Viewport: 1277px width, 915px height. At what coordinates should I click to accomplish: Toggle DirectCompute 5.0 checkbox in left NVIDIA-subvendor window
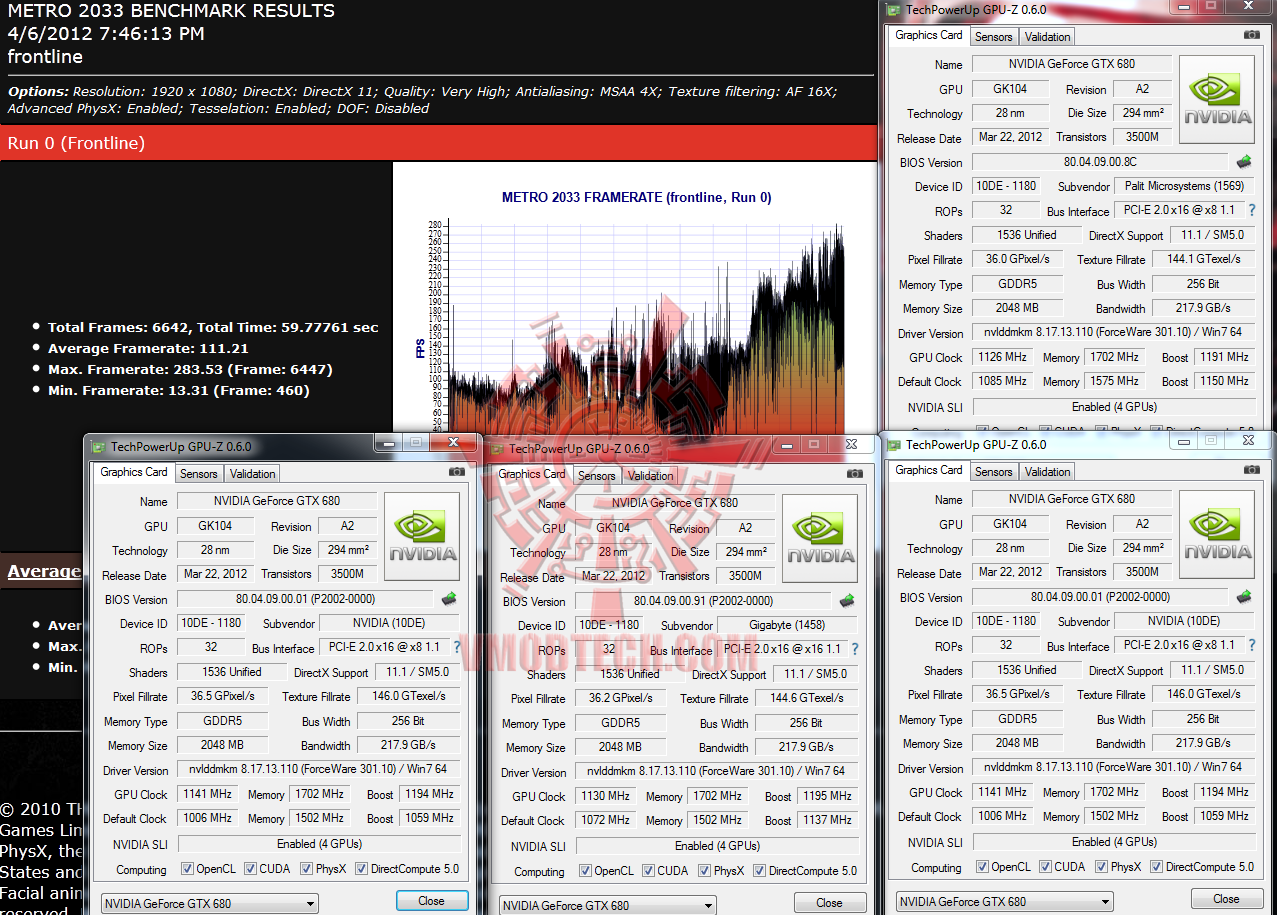[x=361, y=869]
